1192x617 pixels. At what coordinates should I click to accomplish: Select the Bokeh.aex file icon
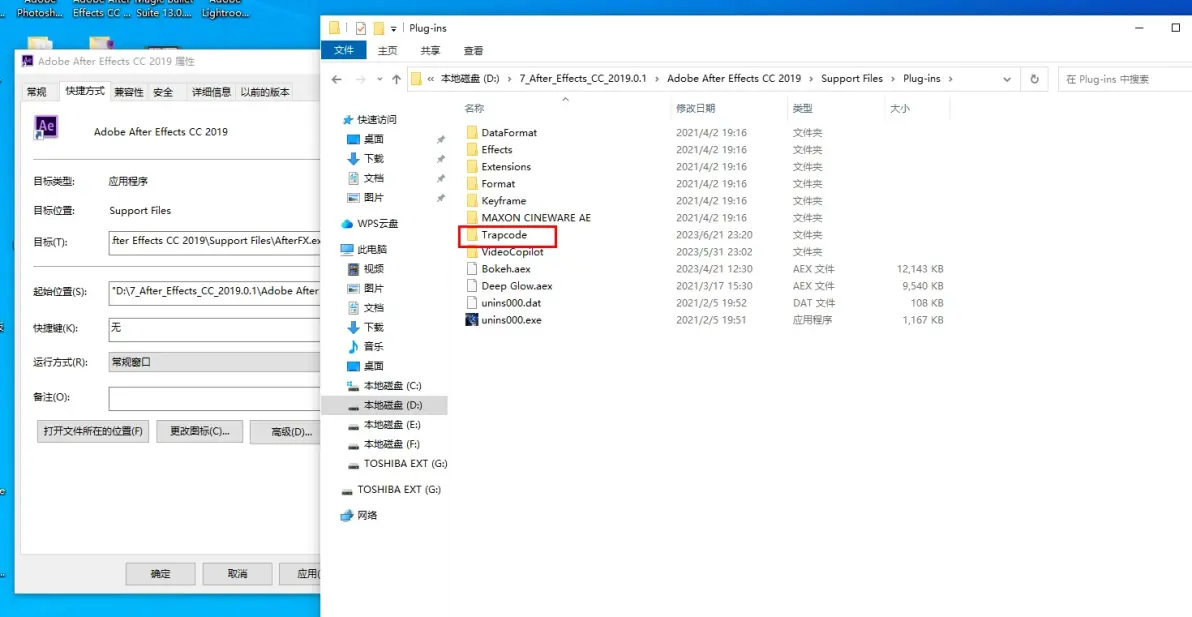click(471, 269)
